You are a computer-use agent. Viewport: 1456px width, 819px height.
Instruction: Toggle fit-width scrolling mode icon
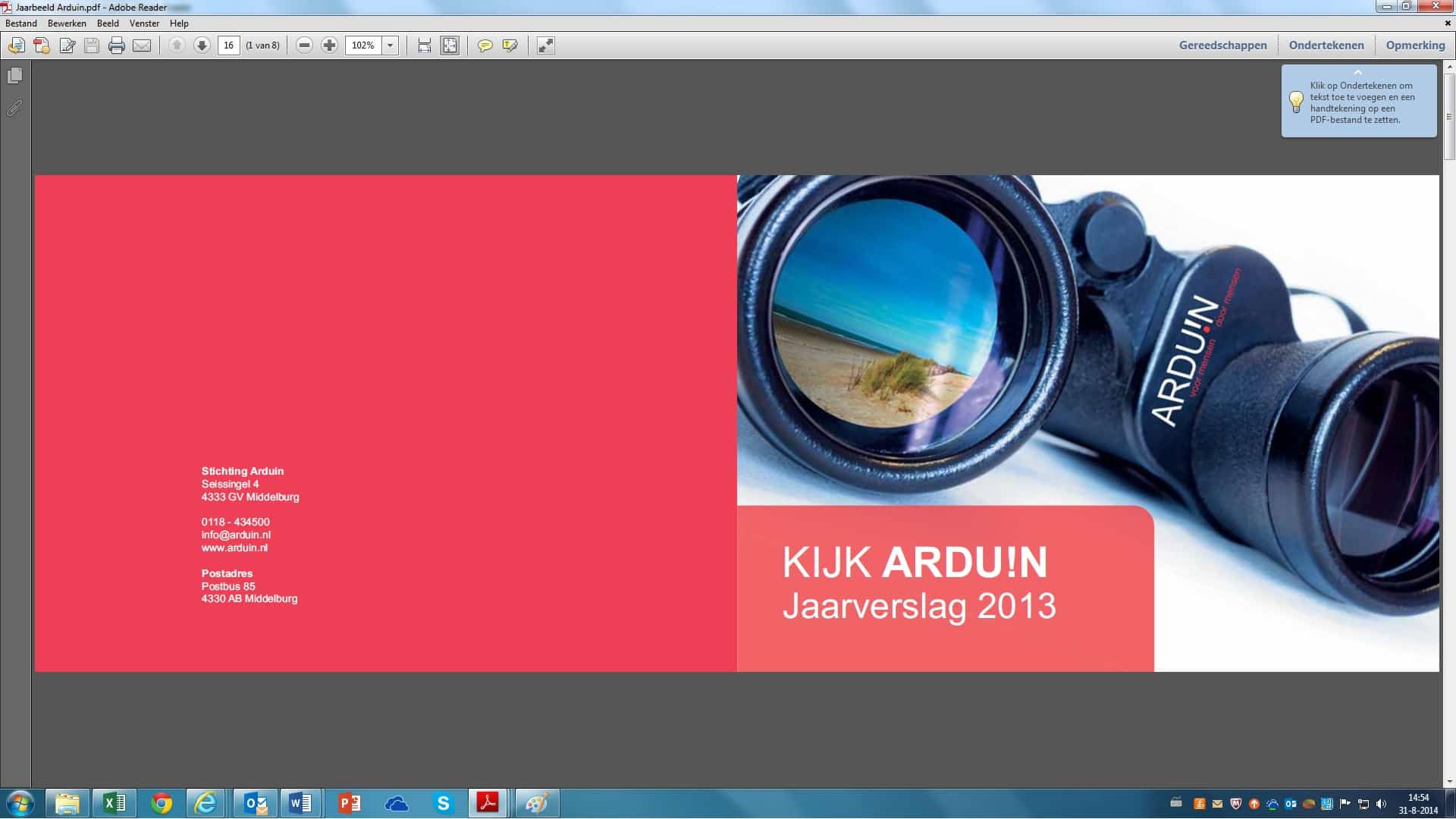(x=425, y=45)
